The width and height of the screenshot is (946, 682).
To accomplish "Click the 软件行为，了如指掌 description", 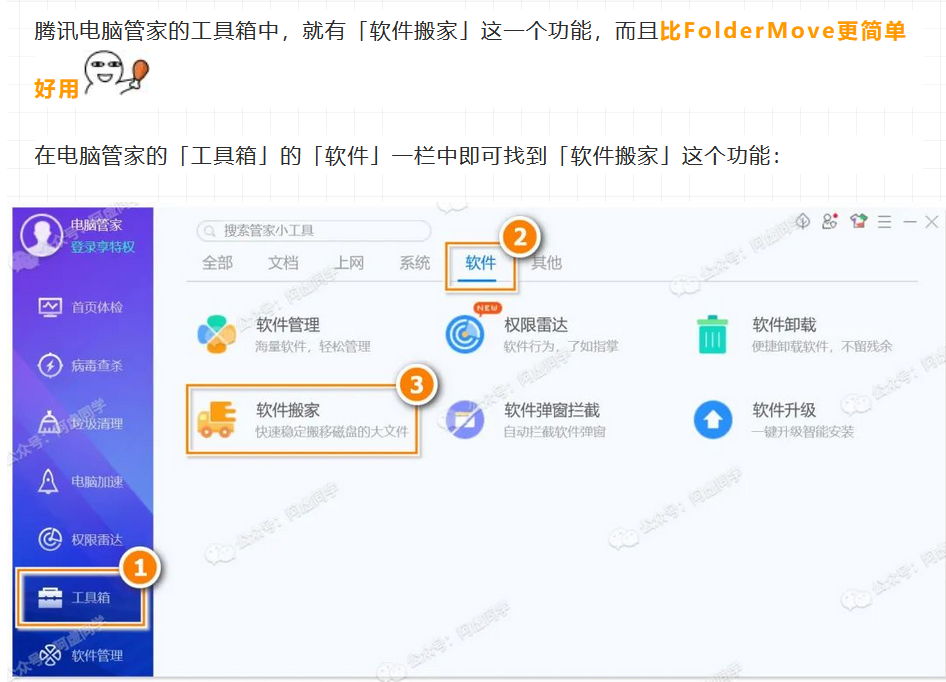I will click(560, 346).
